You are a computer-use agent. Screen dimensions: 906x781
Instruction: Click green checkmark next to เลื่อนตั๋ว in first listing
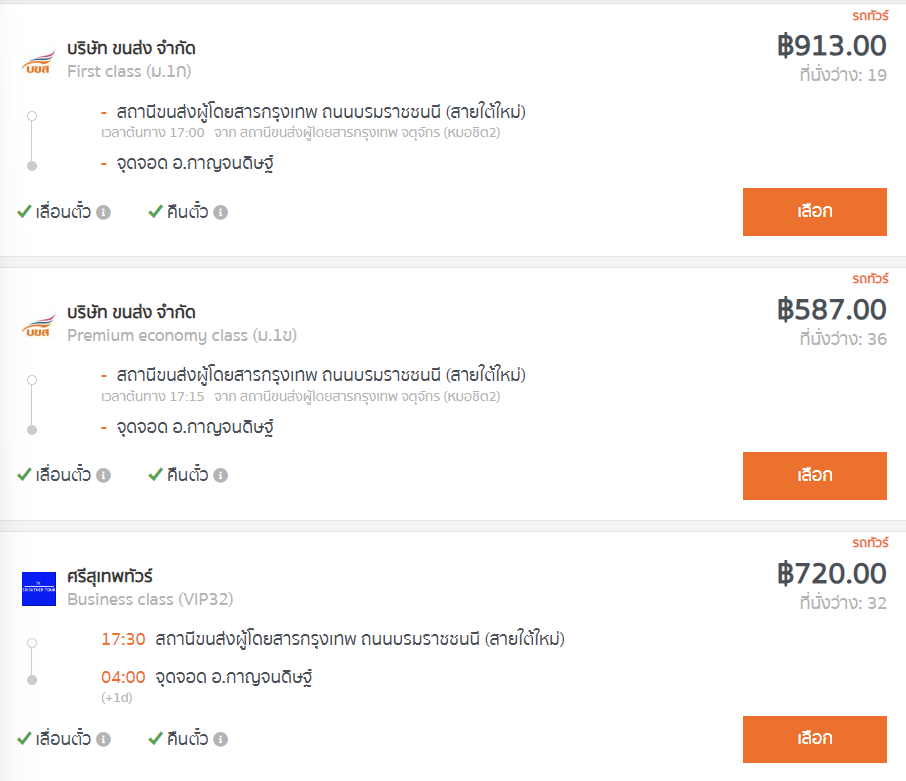coord(24,211)
